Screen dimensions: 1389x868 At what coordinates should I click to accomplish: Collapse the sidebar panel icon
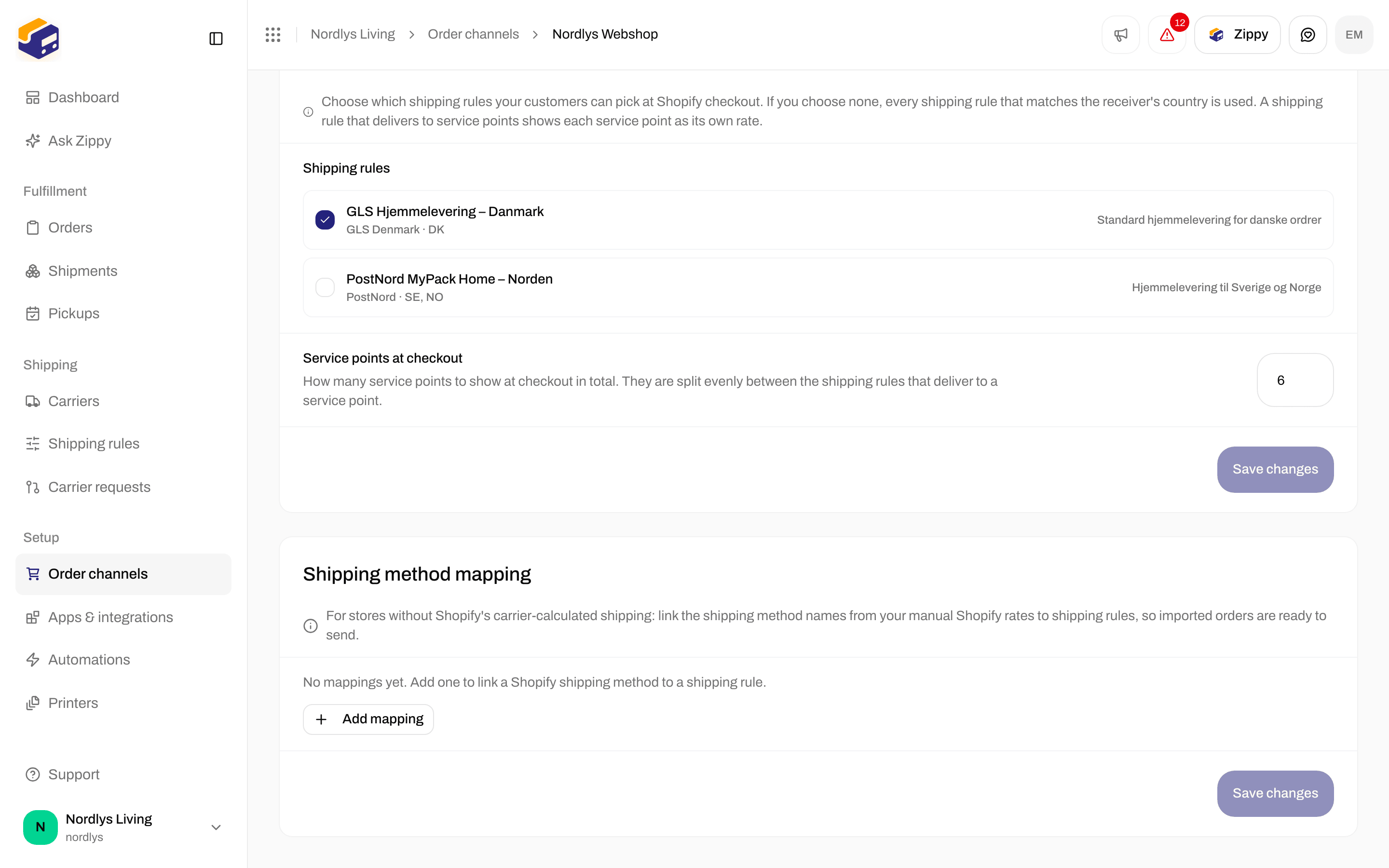click(216, 39)
